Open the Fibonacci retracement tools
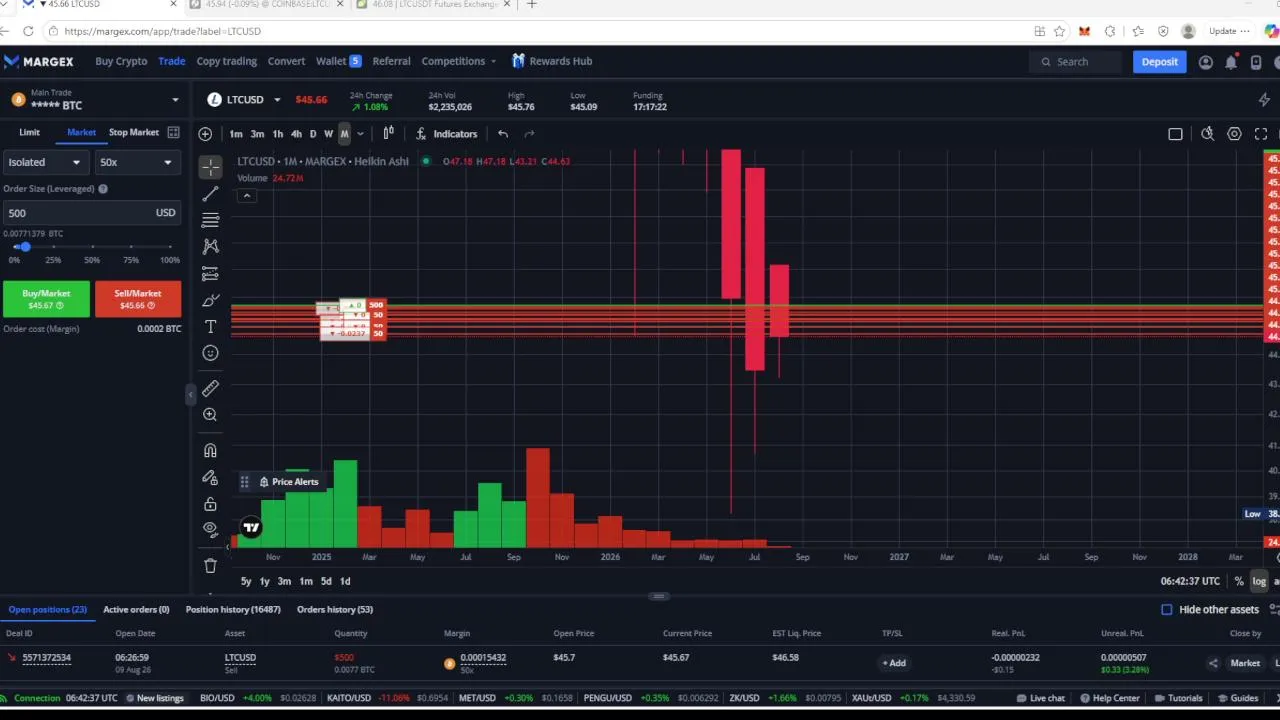Screen dimensions: 1280x720 pyautogui.click(x=210, y=220)
